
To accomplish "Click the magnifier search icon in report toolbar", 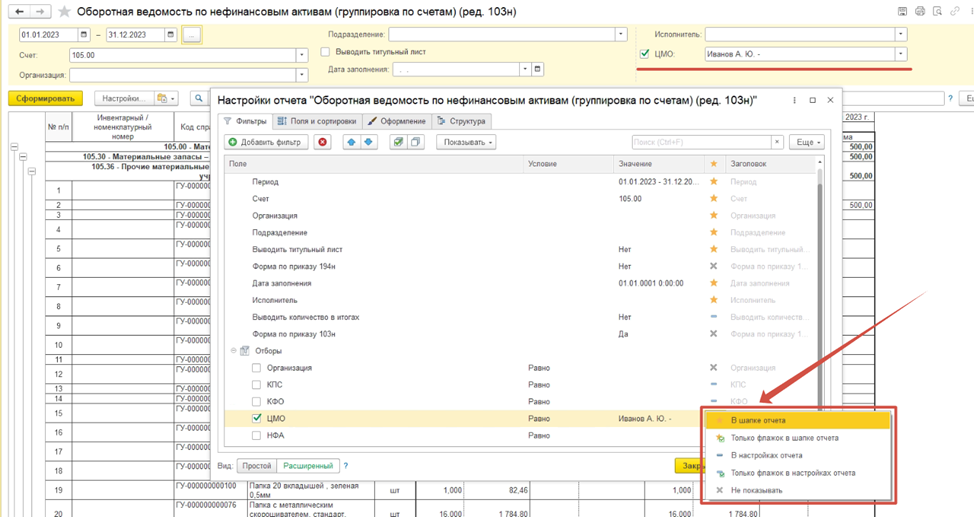I will coord(199,98).
